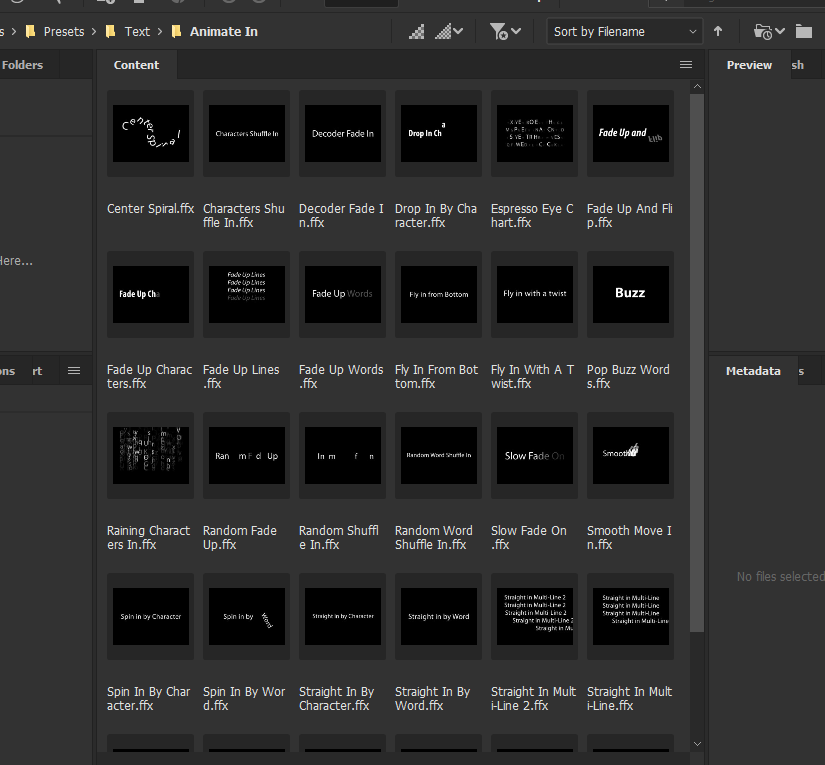The height and width of the screenshot is (765, 825).
Task: Create a new folder with folder icon
Action: click(x=803, y=32)
